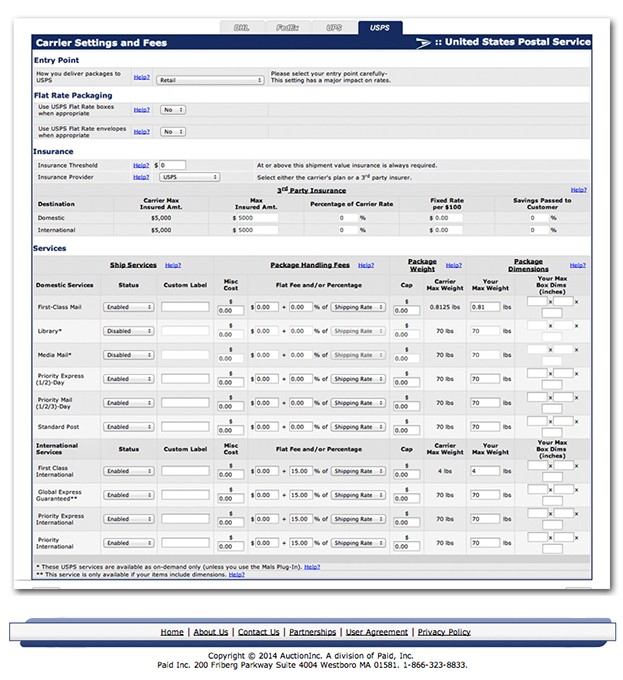Screen dimensions: 623x680
Task: Click the USPS eagle logo icon
Action: point(423,42)
